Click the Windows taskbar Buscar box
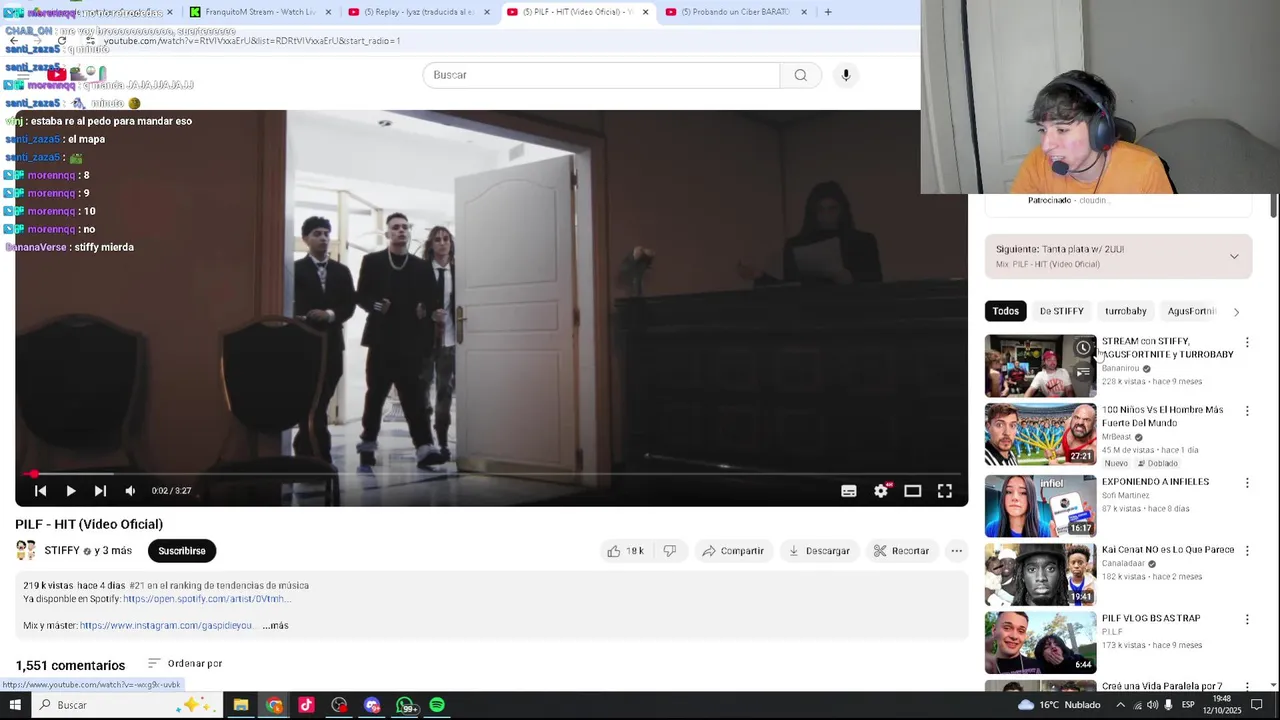This screenshot has height=720, width=1280. [125, 705]
